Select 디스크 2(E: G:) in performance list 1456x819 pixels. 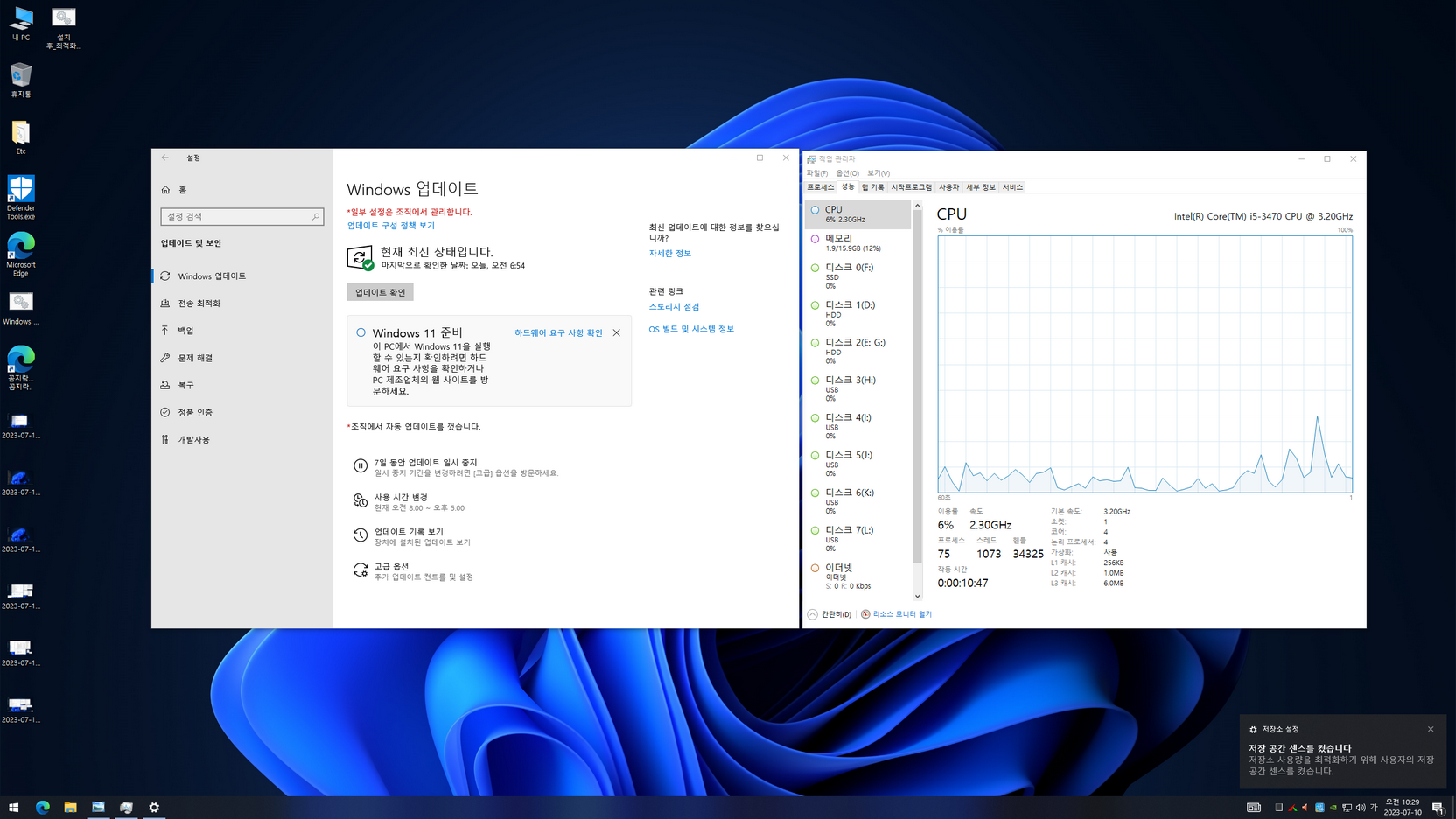click(x=857, y=352)
